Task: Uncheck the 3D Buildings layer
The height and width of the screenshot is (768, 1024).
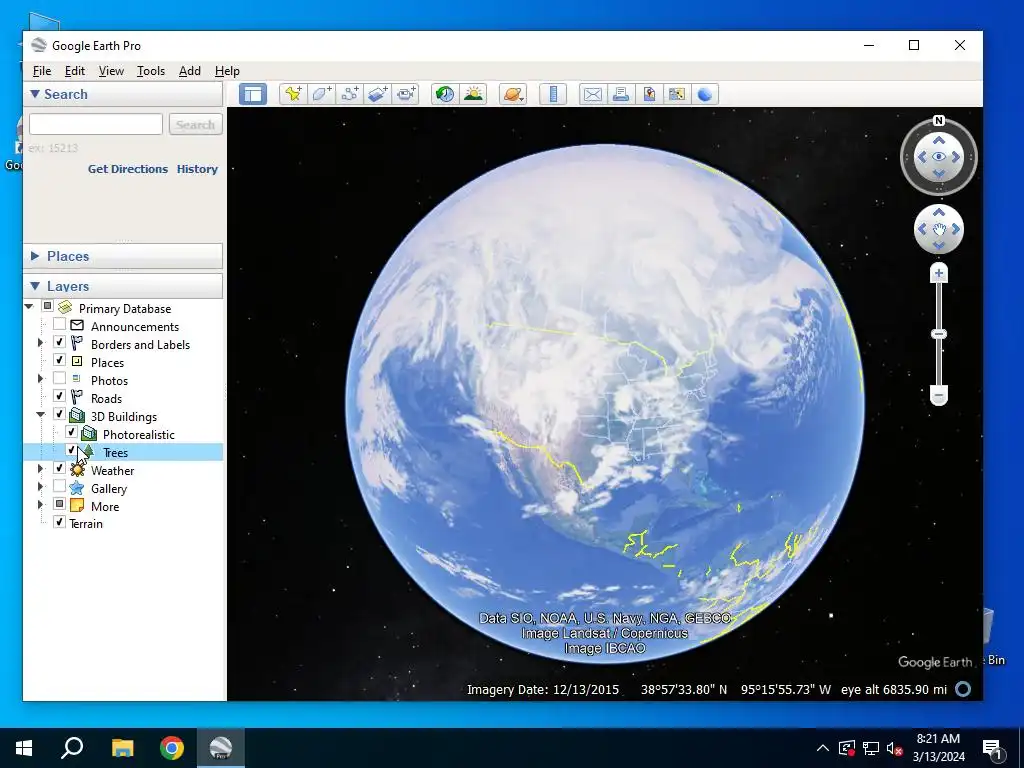Action: (59, 414)
